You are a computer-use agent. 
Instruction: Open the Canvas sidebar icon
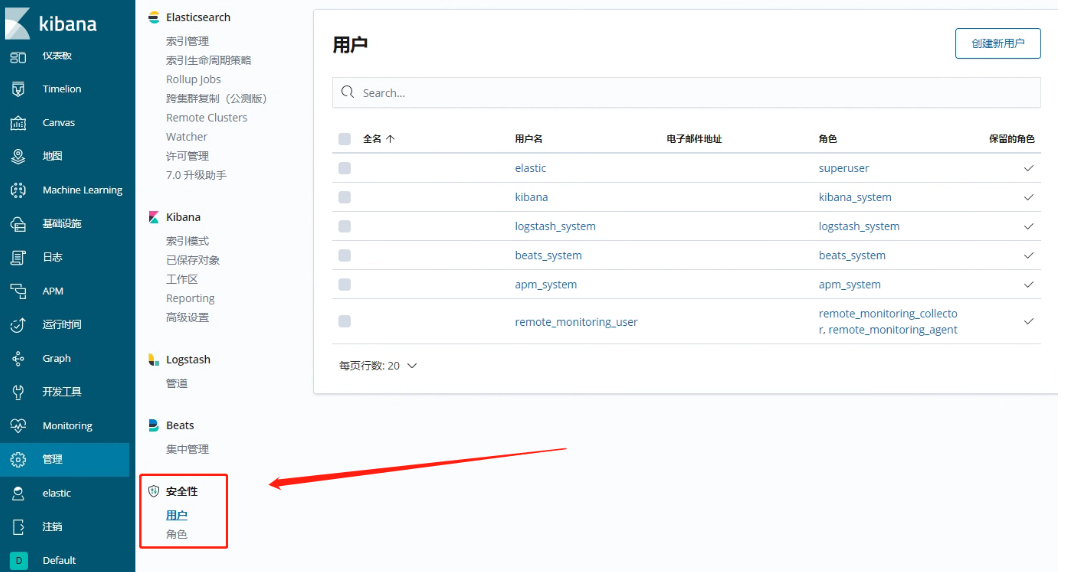tap(18, 123)
